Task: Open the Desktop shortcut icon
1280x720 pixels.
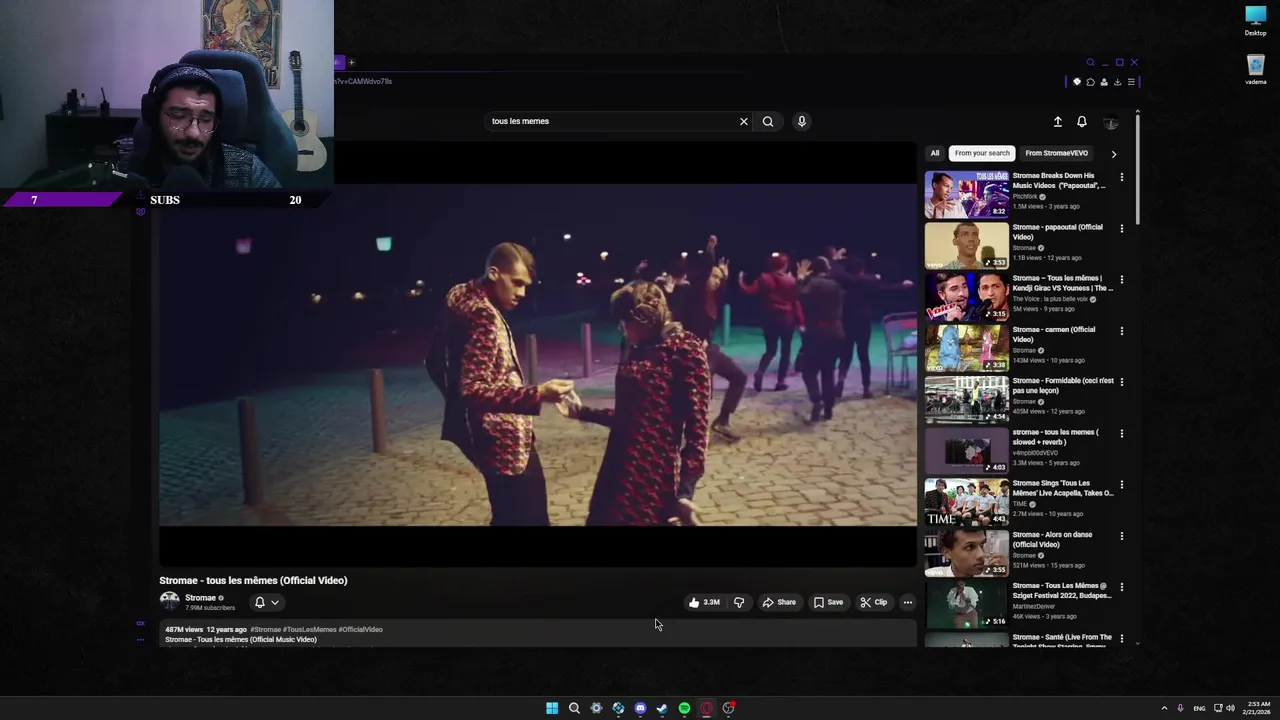Action: pyautogui.click(x=1256, y=21)
